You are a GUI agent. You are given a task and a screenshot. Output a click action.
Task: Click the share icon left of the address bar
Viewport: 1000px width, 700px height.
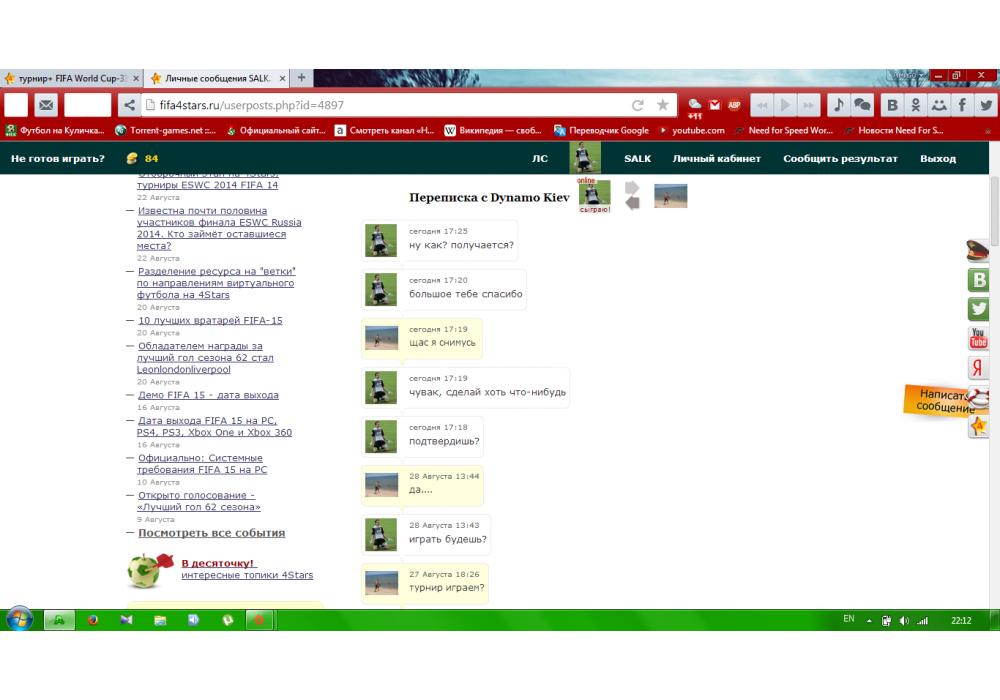point(129,105)
